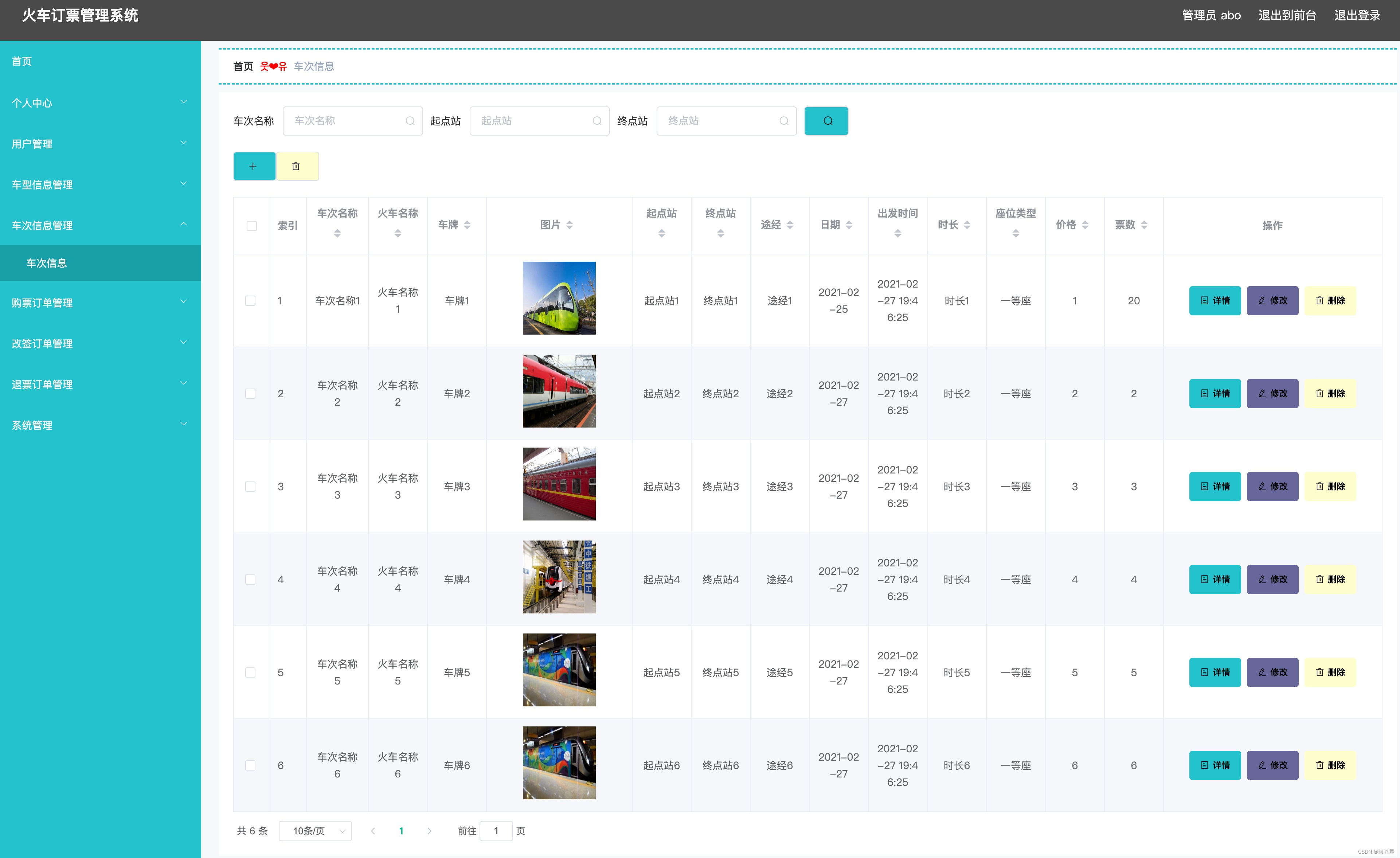Open the green train thumbnail image

point(559,298)
